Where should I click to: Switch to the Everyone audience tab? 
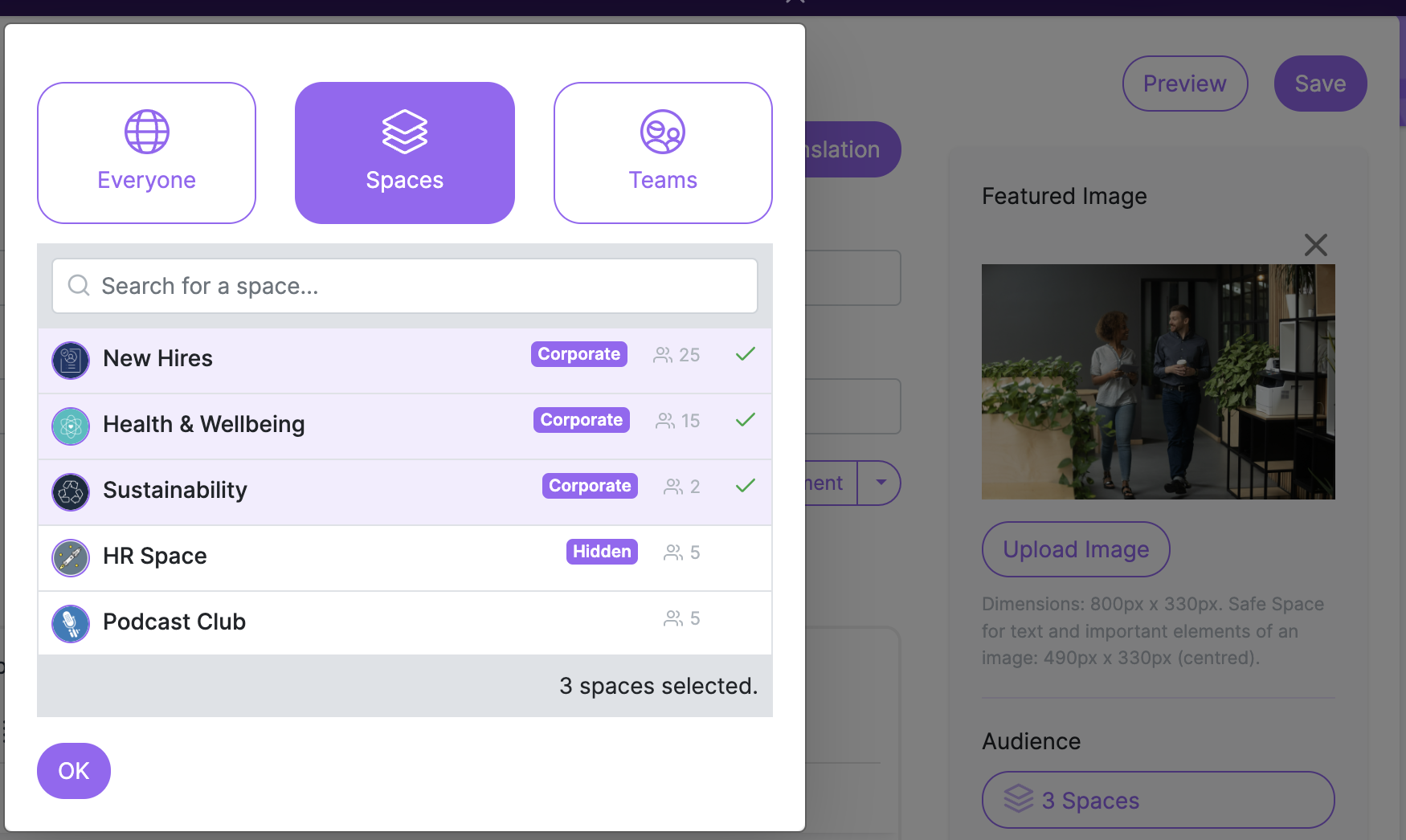tap(146, 153)
